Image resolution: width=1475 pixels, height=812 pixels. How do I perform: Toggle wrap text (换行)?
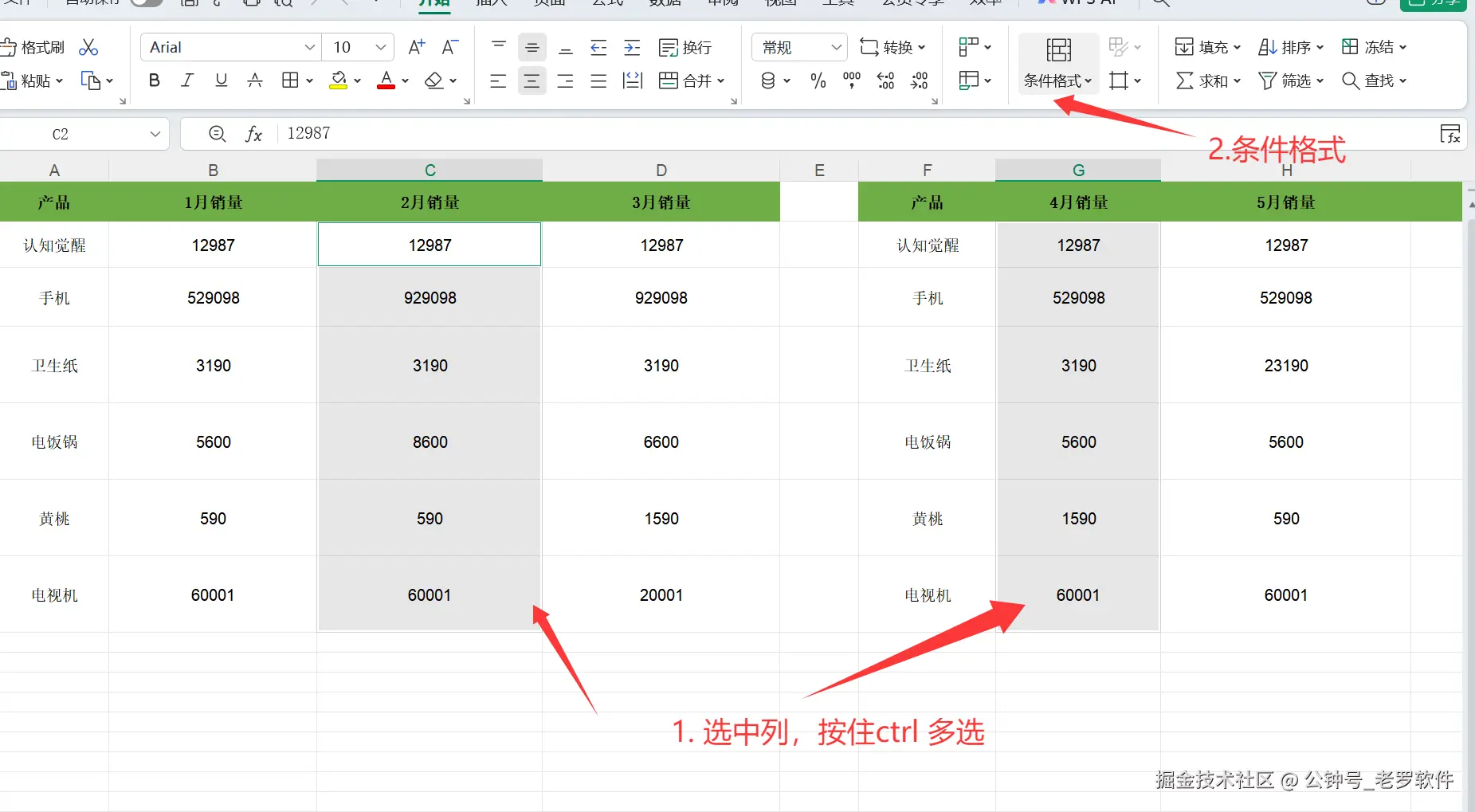tap(685, 47)
